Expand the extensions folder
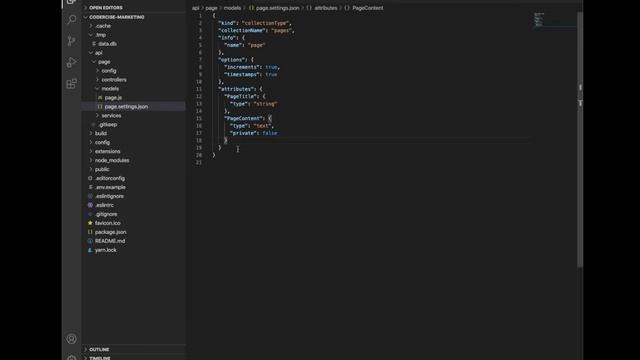The image size is (640, 360). pyautogui.click(x=107, y=151)
